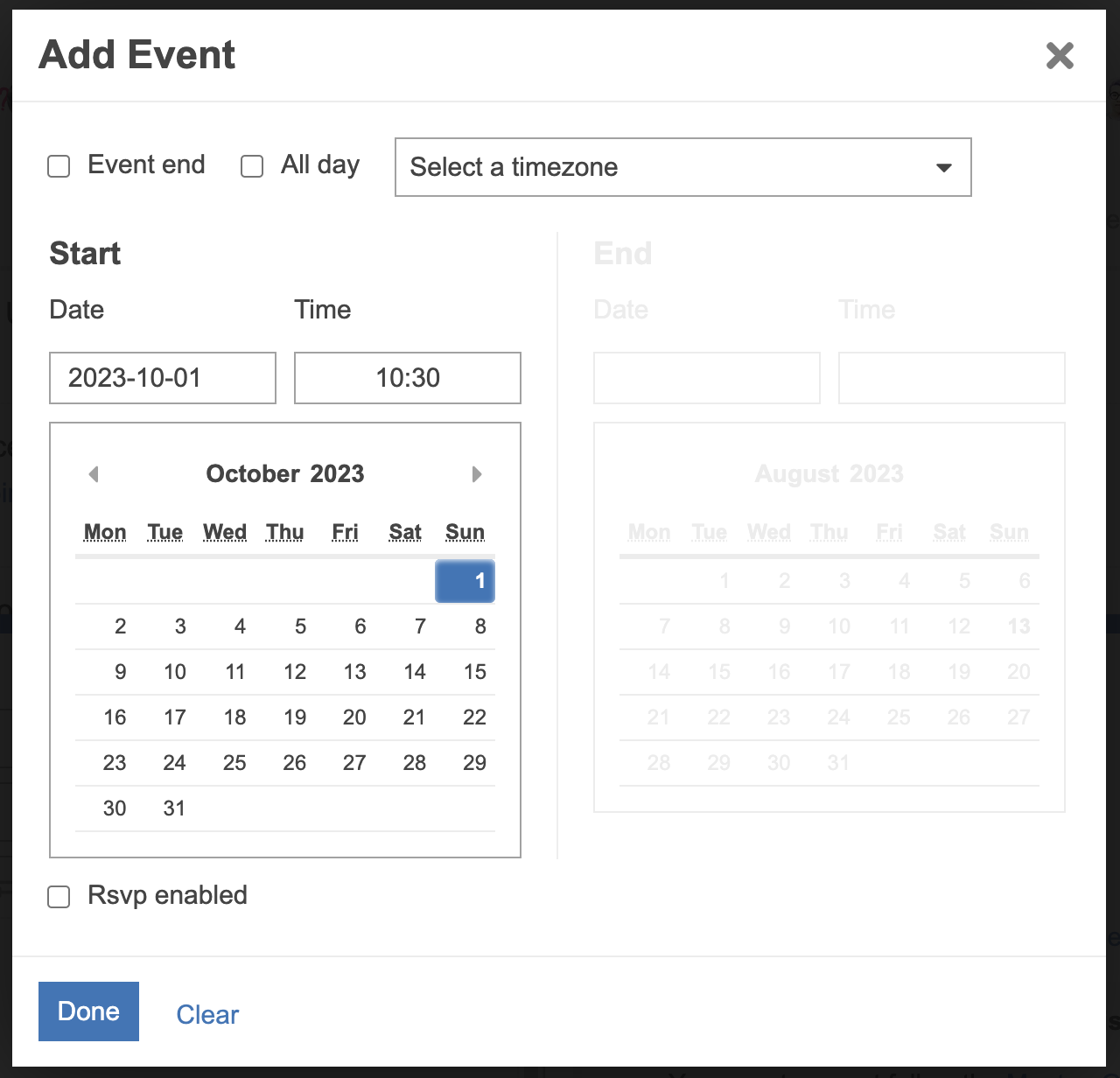Click the Start date input field

[x=163, y=378]
